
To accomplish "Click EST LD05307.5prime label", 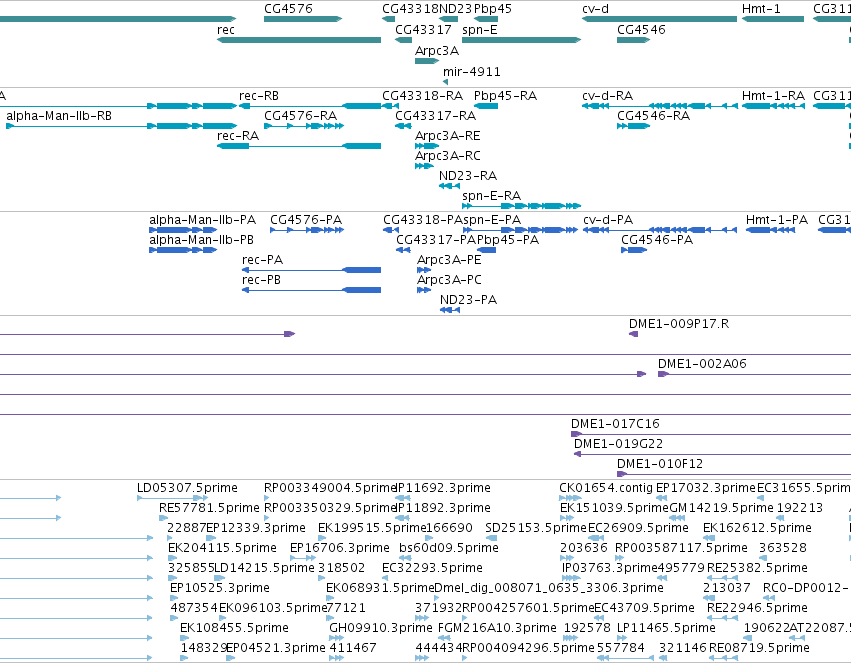I will [187, 488].
